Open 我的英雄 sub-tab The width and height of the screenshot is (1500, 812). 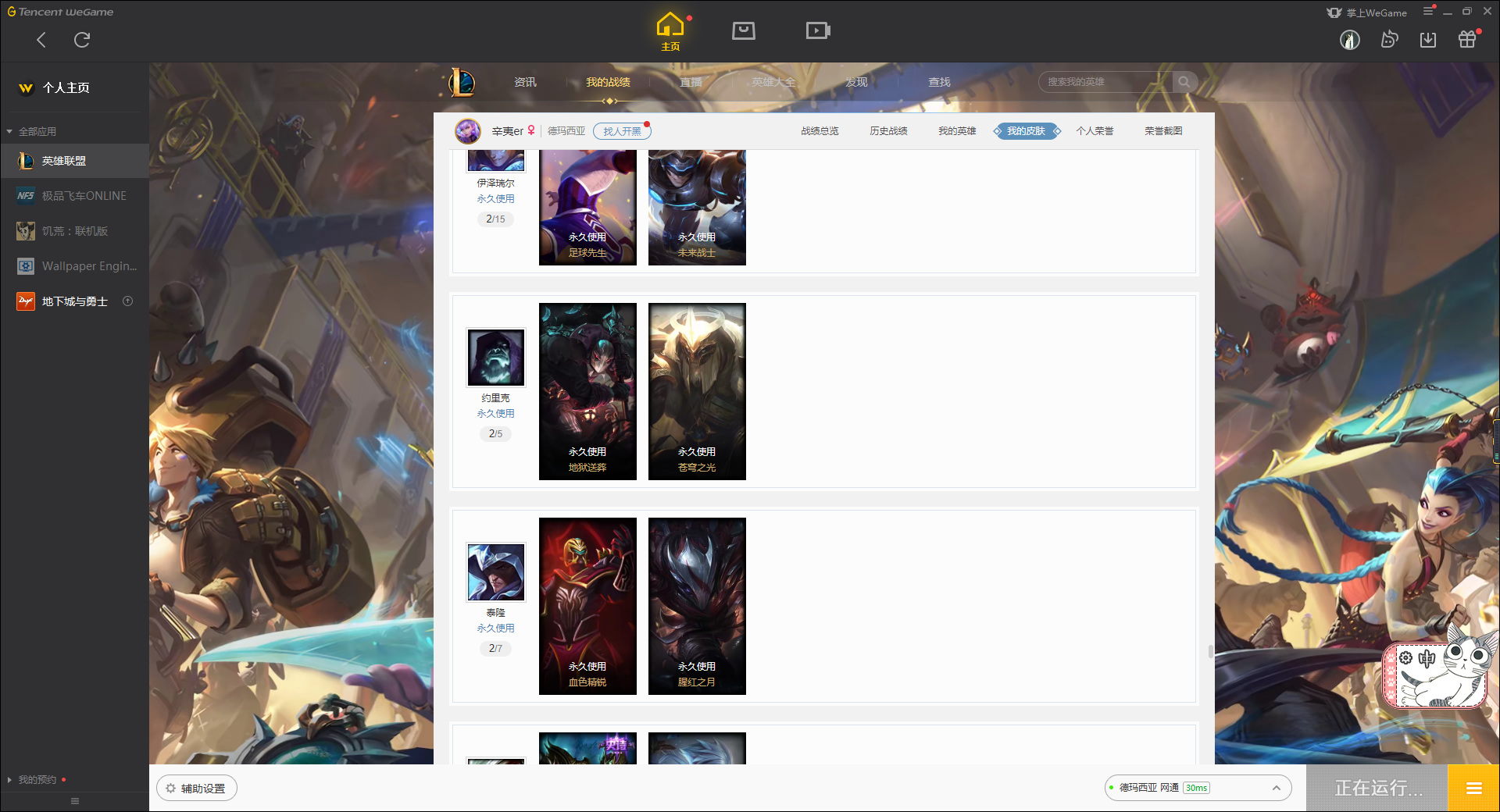(x=957, y=131)
